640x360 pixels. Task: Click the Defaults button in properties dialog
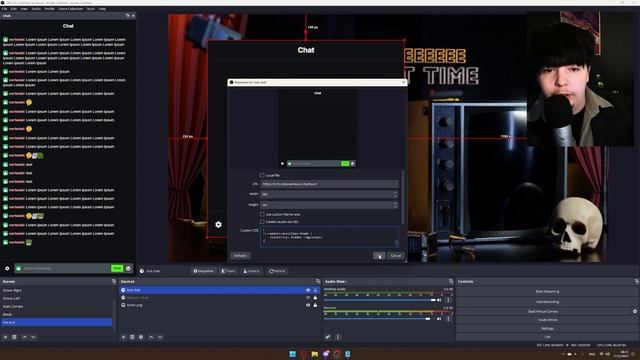click(x=240, y=256)
